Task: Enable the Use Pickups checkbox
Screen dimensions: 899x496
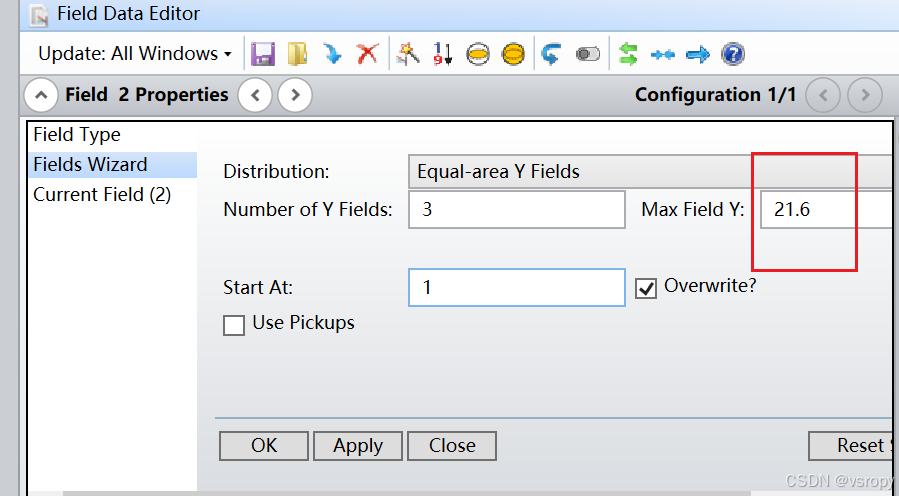Action: click(234, 325)
